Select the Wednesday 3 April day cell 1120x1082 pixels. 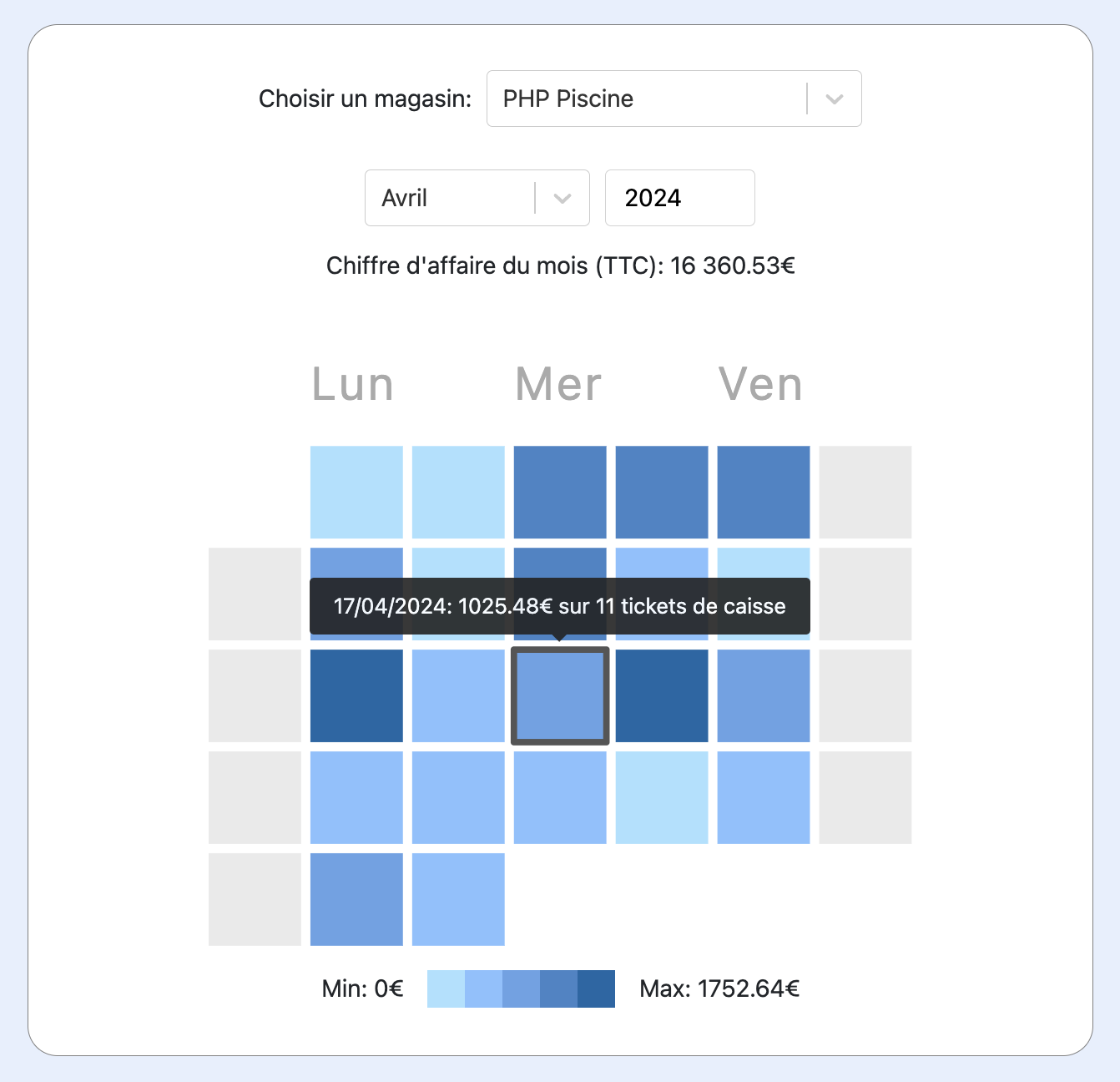click(x=560, y=492)
